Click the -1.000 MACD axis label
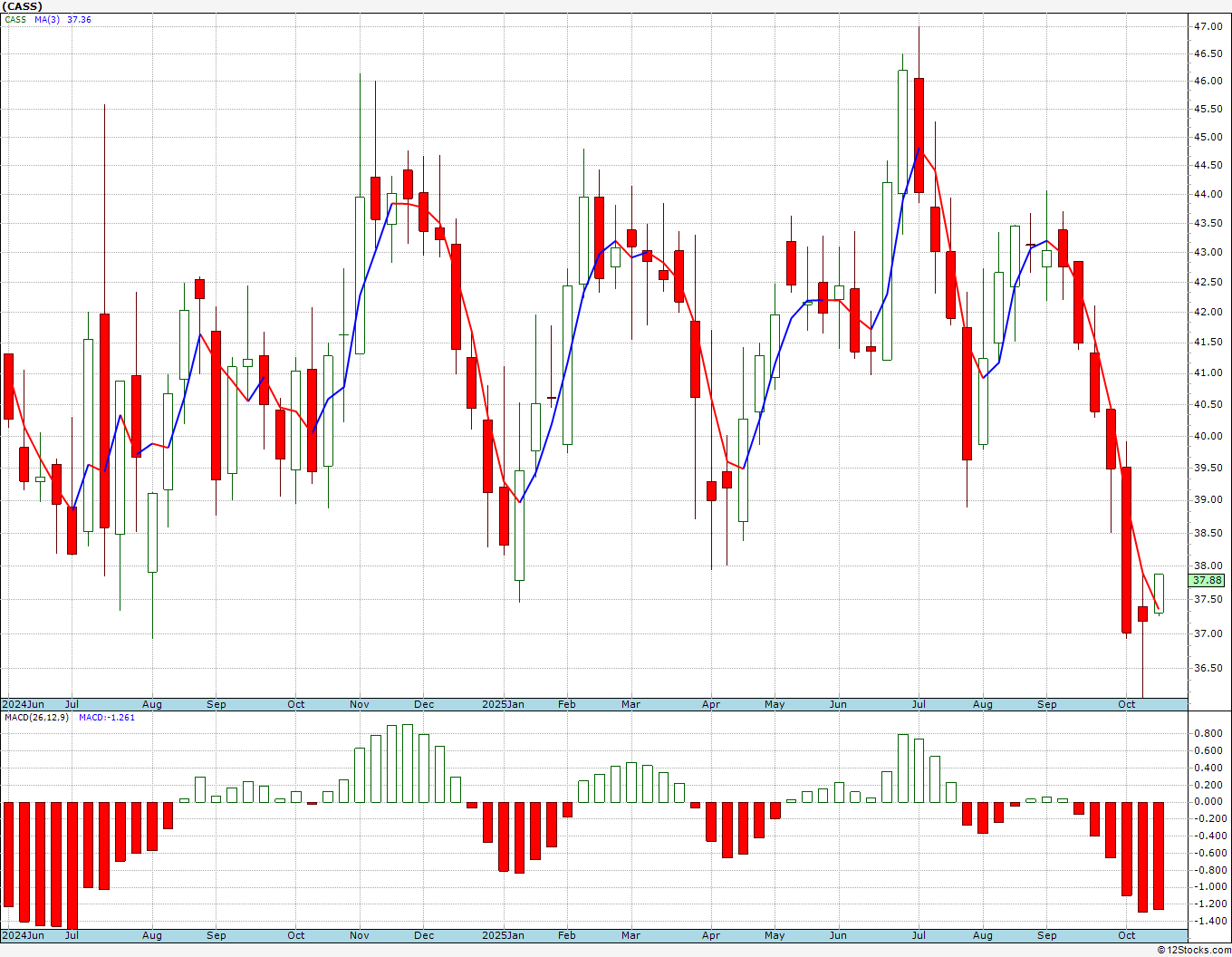 (1208, 886)
